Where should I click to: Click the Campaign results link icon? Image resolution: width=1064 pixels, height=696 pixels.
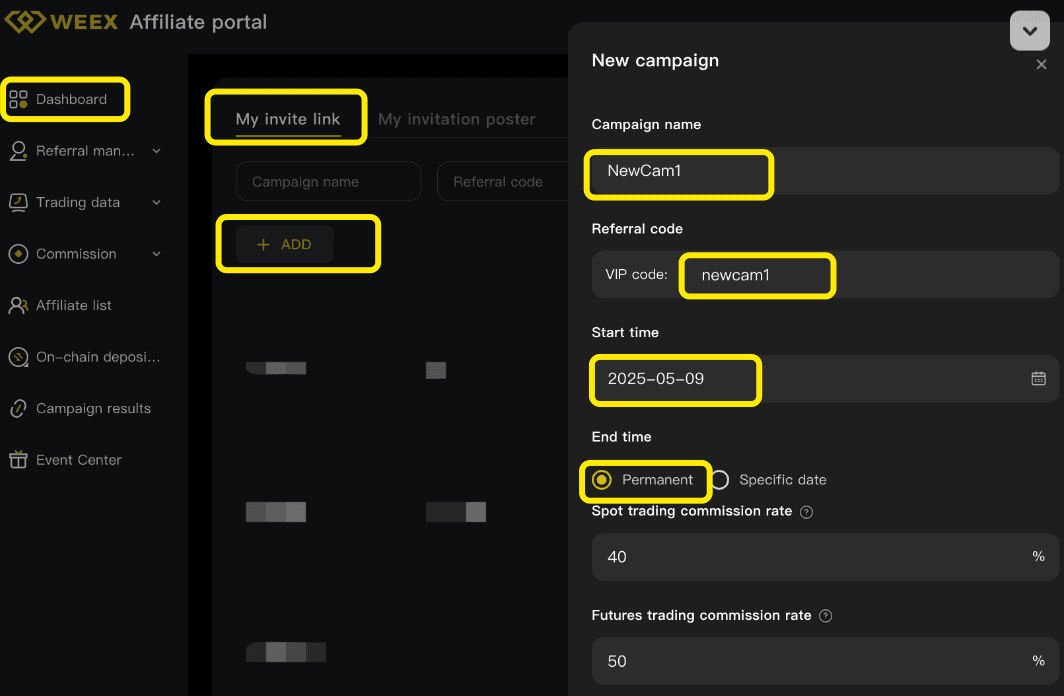tap(18, 409)
